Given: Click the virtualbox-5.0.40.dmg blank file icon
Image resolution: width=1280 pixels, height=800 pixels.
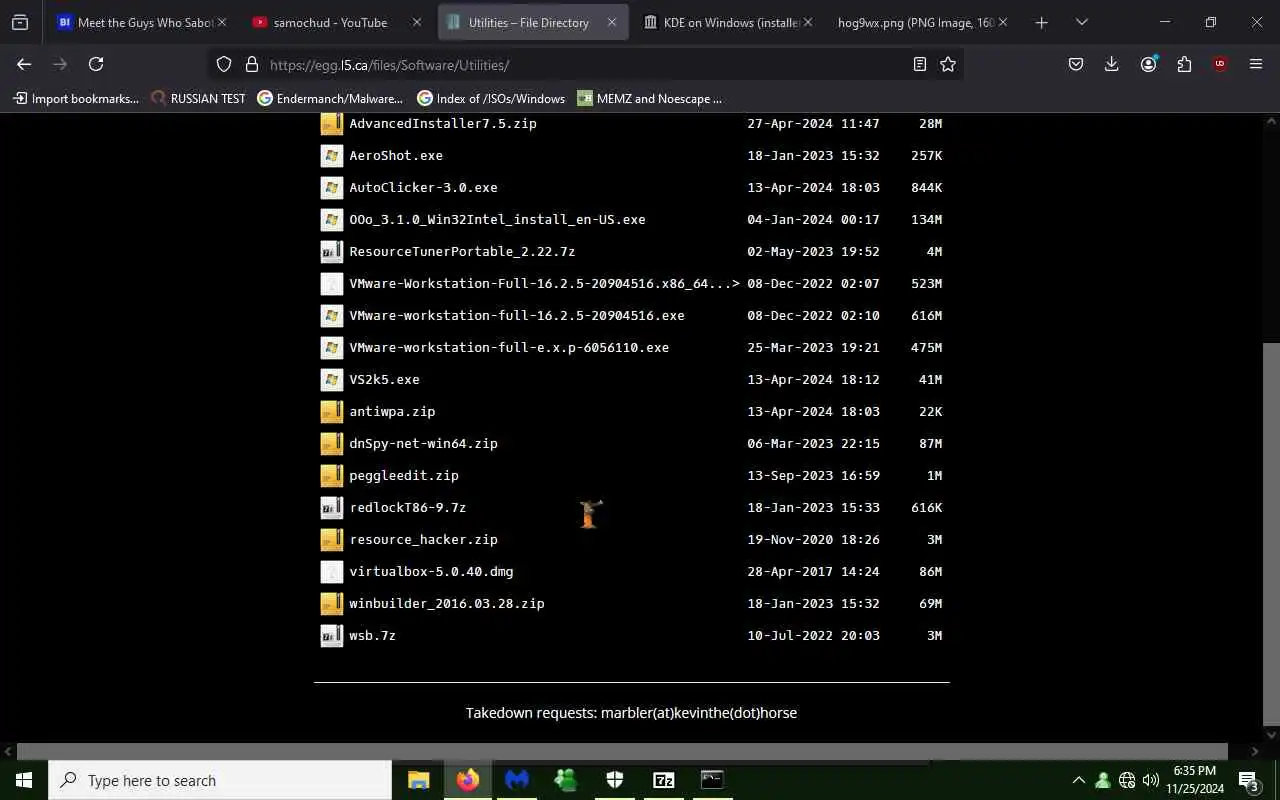Looking at the screenshot, I should pos(331,572).
